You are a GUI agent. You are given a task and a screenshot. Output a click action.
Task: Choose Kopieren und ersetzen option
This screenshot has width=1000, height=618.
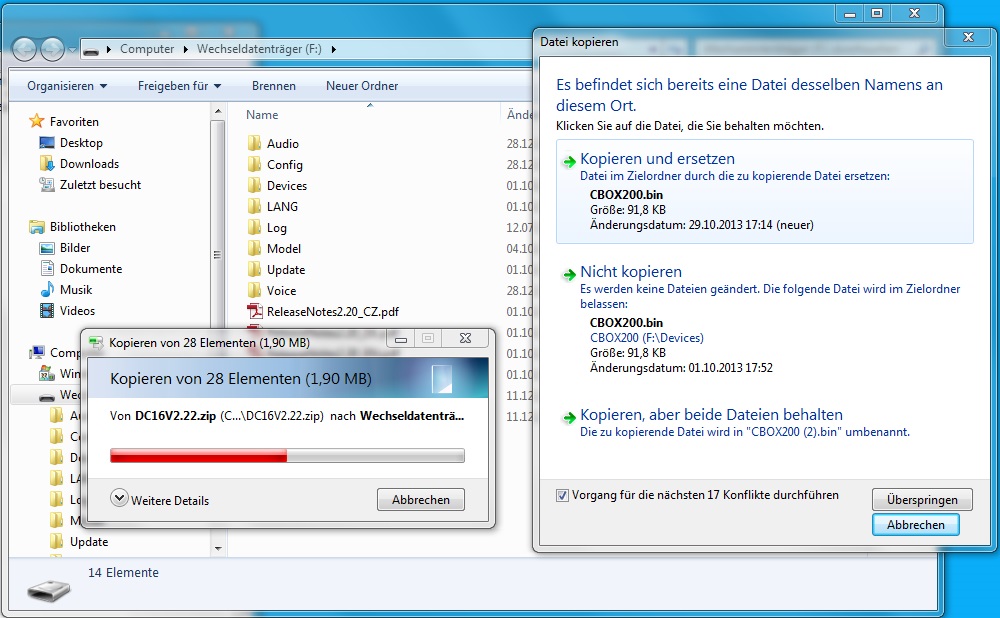point(765,191)
